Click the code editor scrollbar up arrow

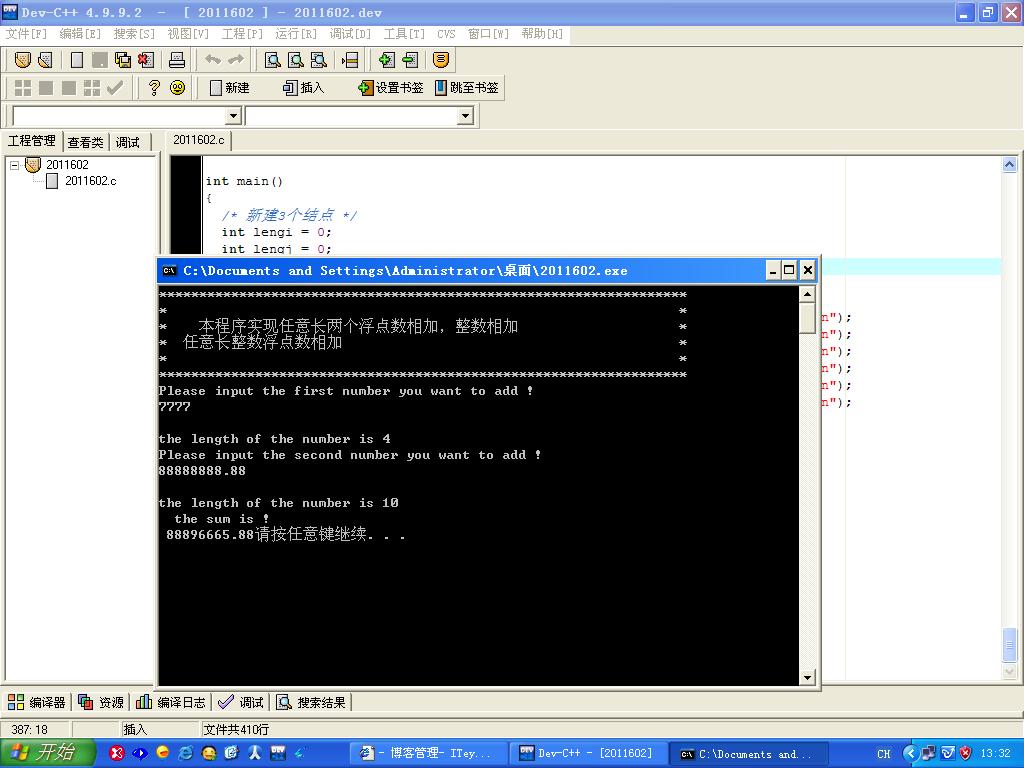click(x=1009, y=165)
